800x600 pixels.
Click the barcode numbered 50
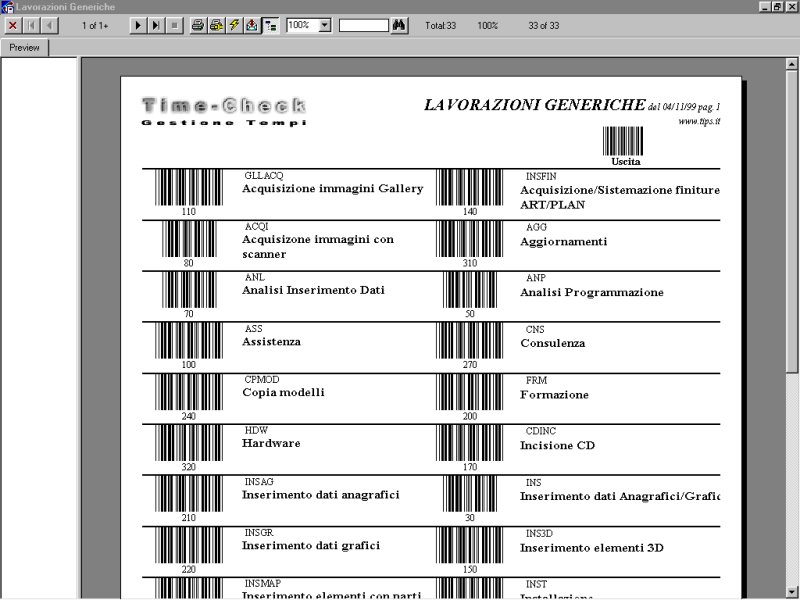469,290
